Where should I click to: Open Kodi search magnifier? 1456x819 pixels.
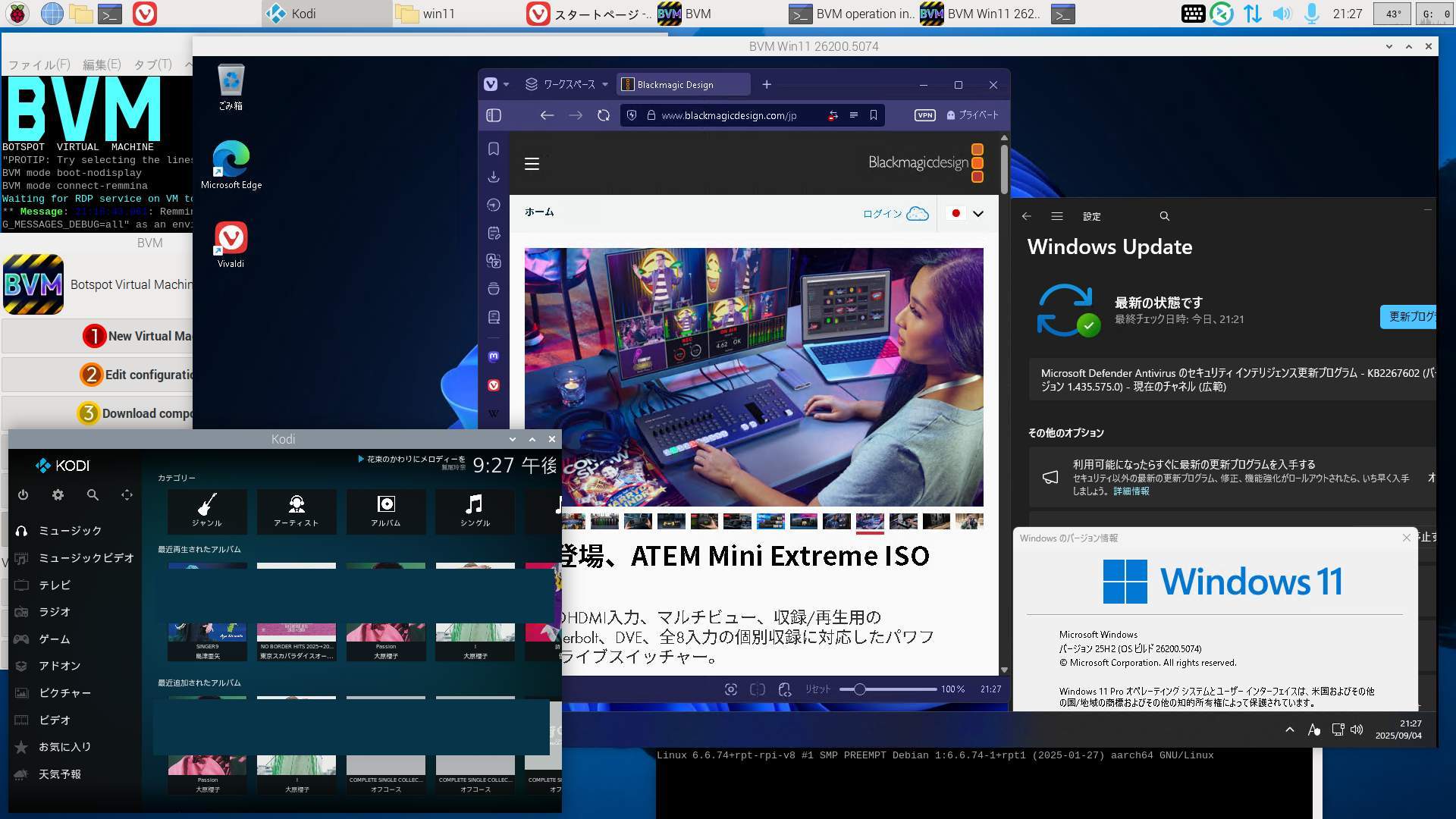click(x=93, y=495)
